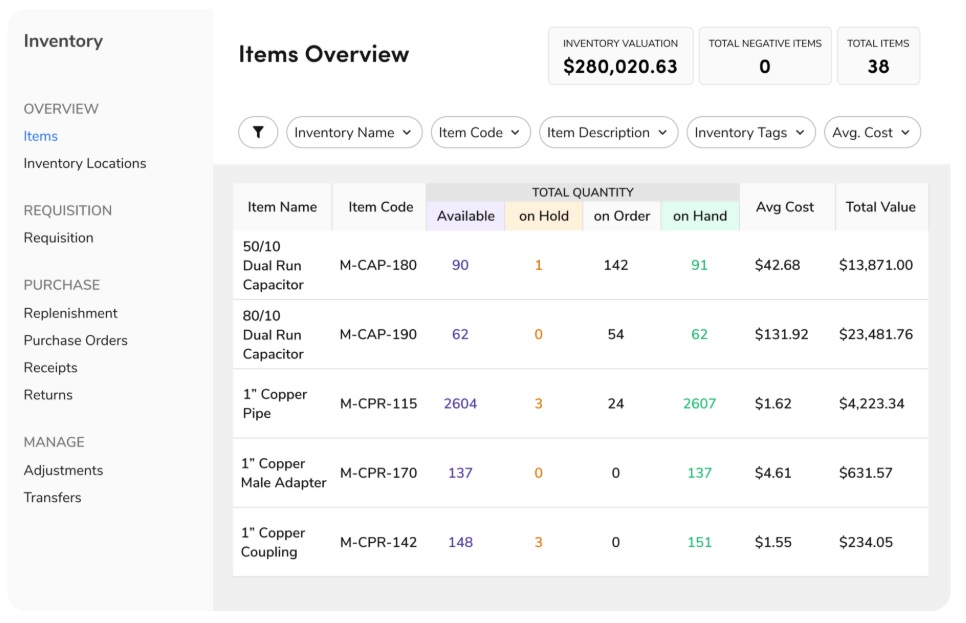Expand the Item Description filter dropdown
The image size is (966, 623).
coord(608,131)
